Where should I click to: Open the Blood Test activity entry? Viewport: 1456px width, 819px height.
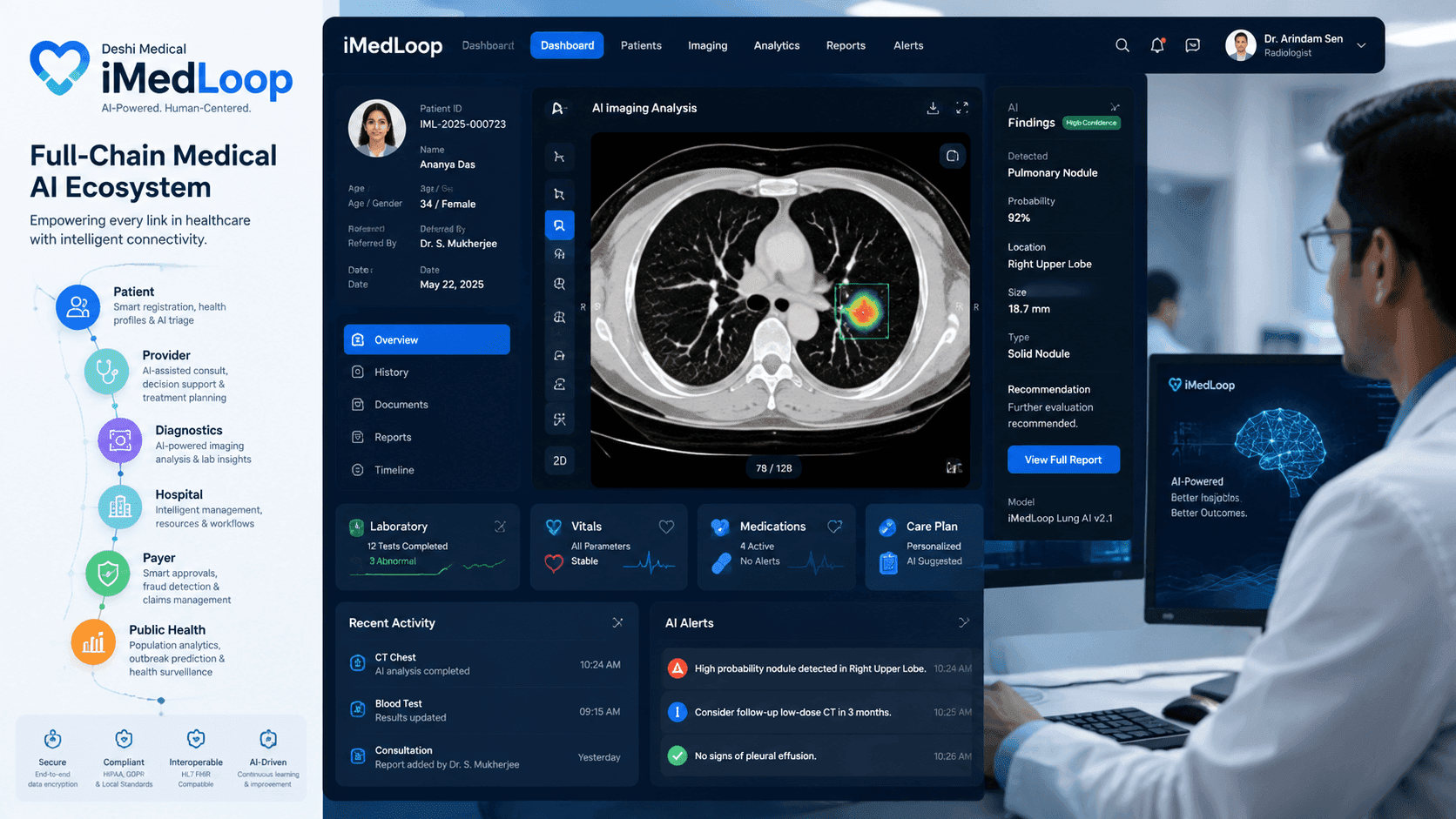click(486, 710)
